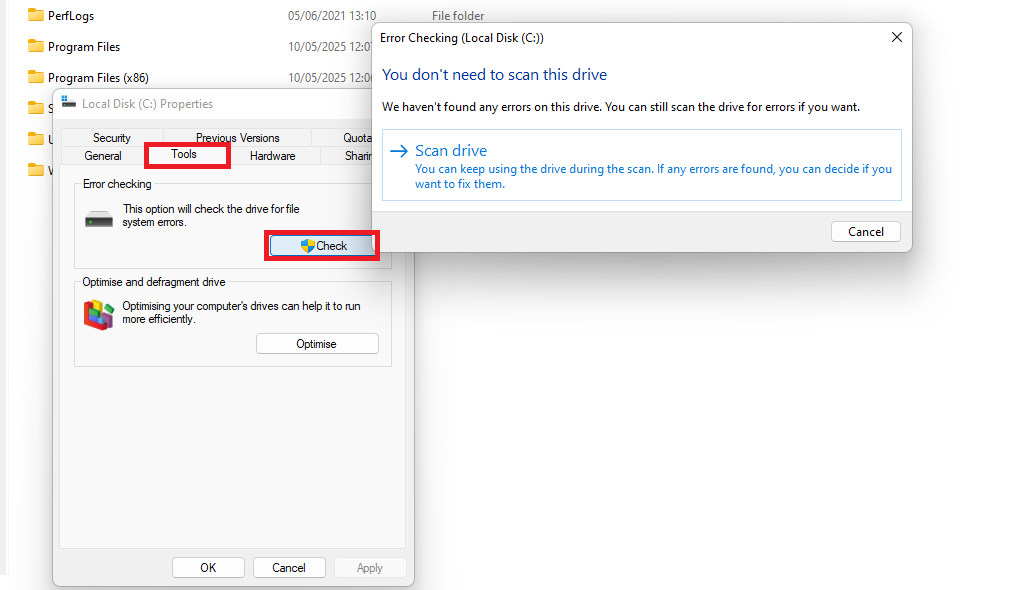
Task: Click the description You can keep using the drive
Action: click(653, 176)
